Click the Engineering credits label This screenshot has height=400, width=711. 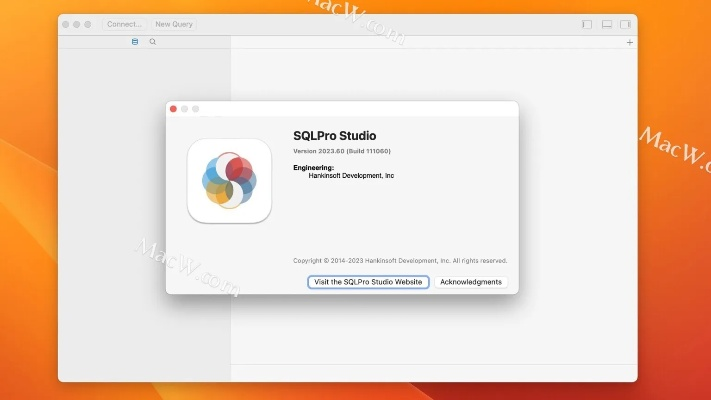pyautogui.click(x=313, y=167)
